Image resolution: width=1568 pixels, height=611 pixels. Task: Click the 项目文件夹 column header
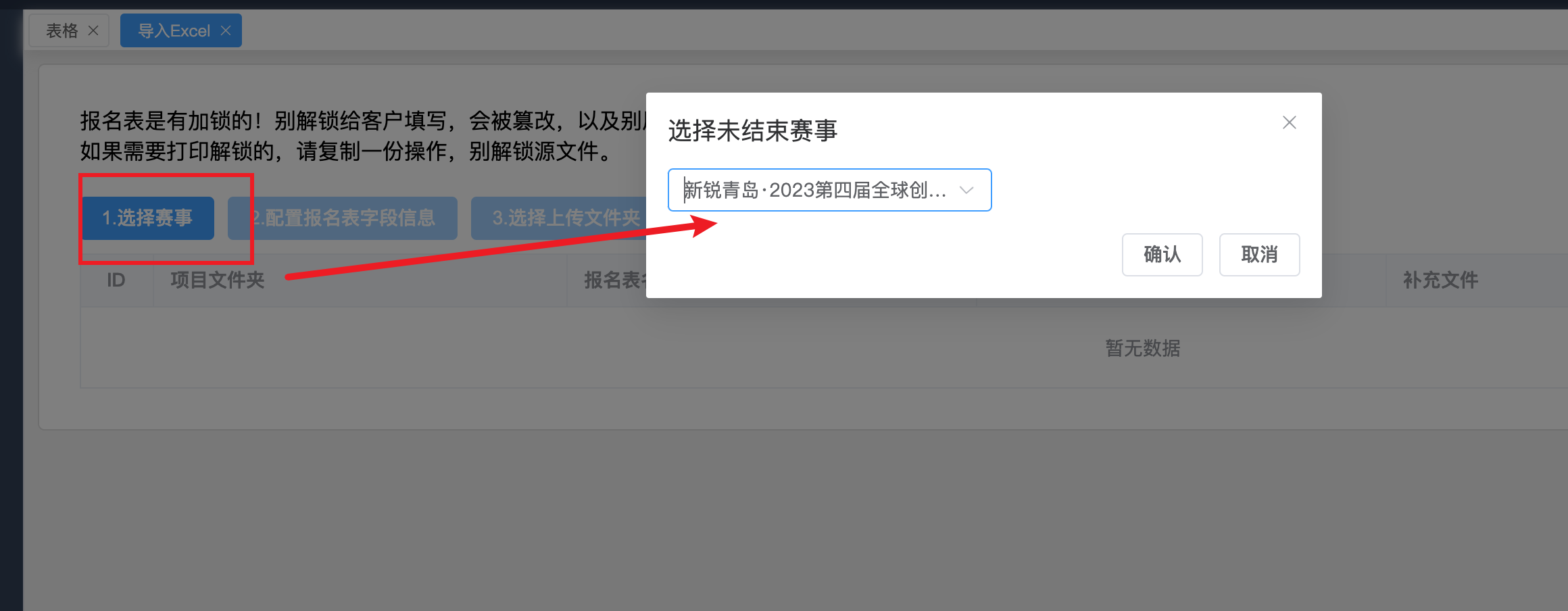click(217, 280)
